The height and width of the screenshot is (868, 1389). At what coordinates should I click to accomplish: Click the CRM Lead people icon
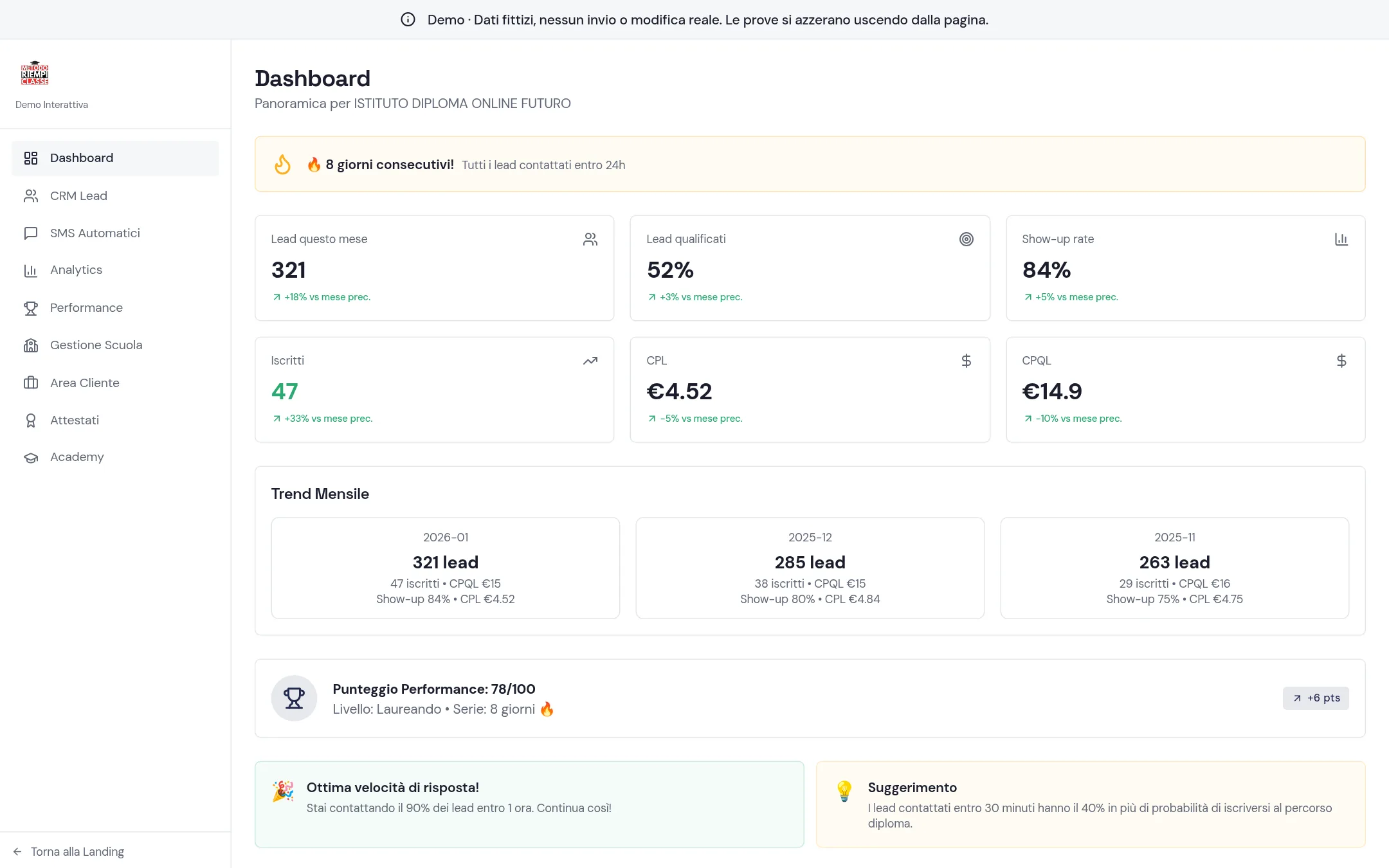(31, 196)
